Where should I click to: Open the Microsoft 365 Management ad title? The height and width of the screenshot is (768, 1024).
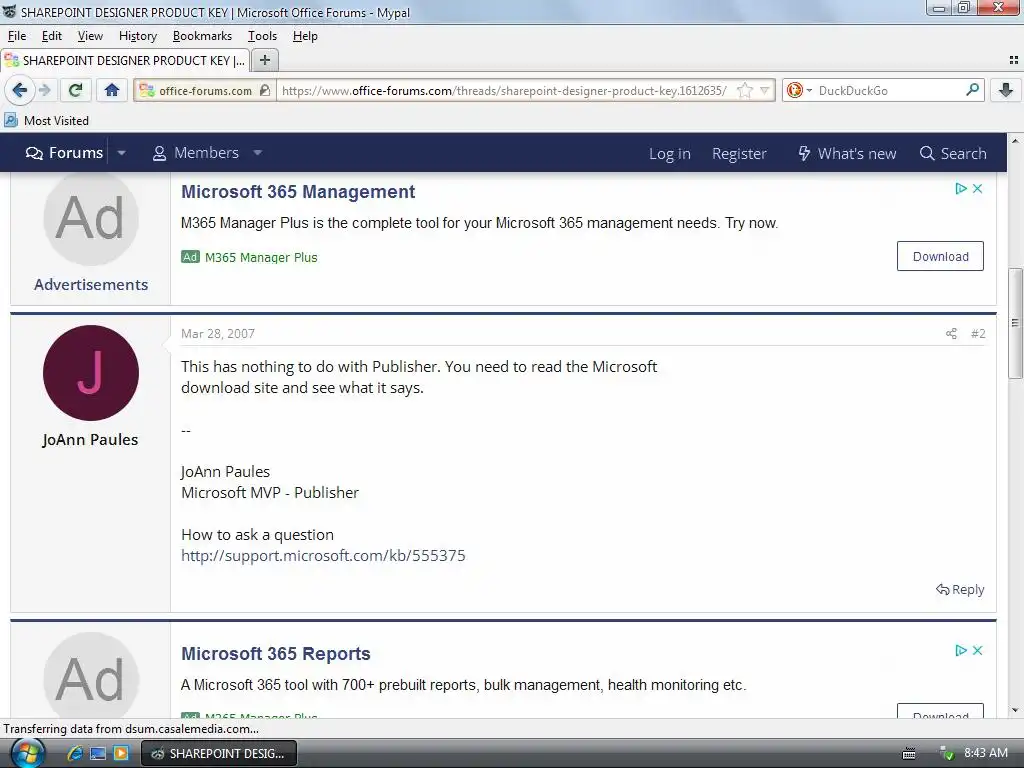pos(298,192)
